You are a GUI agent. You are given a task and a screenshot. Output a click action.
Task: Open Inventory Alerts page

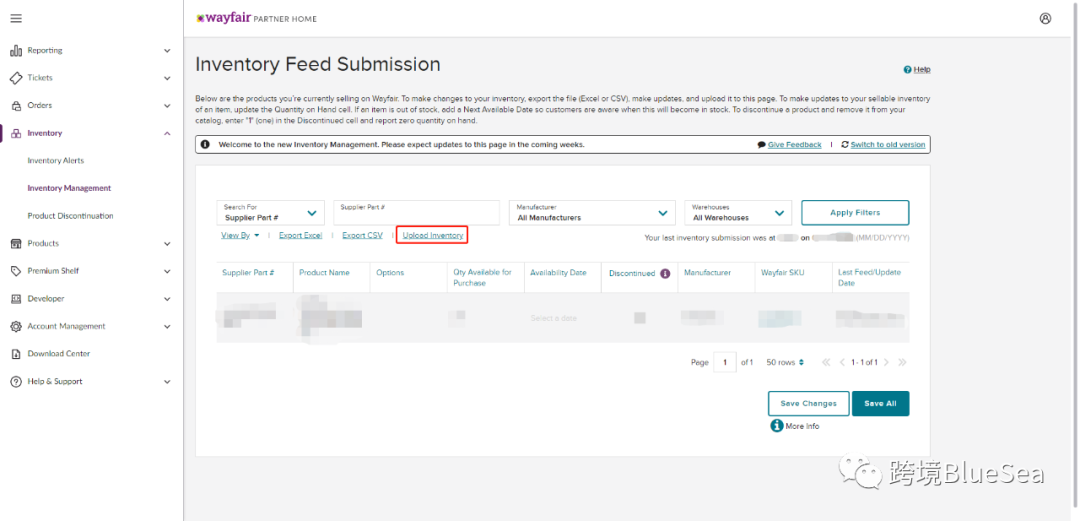click(x=56, y=161)
